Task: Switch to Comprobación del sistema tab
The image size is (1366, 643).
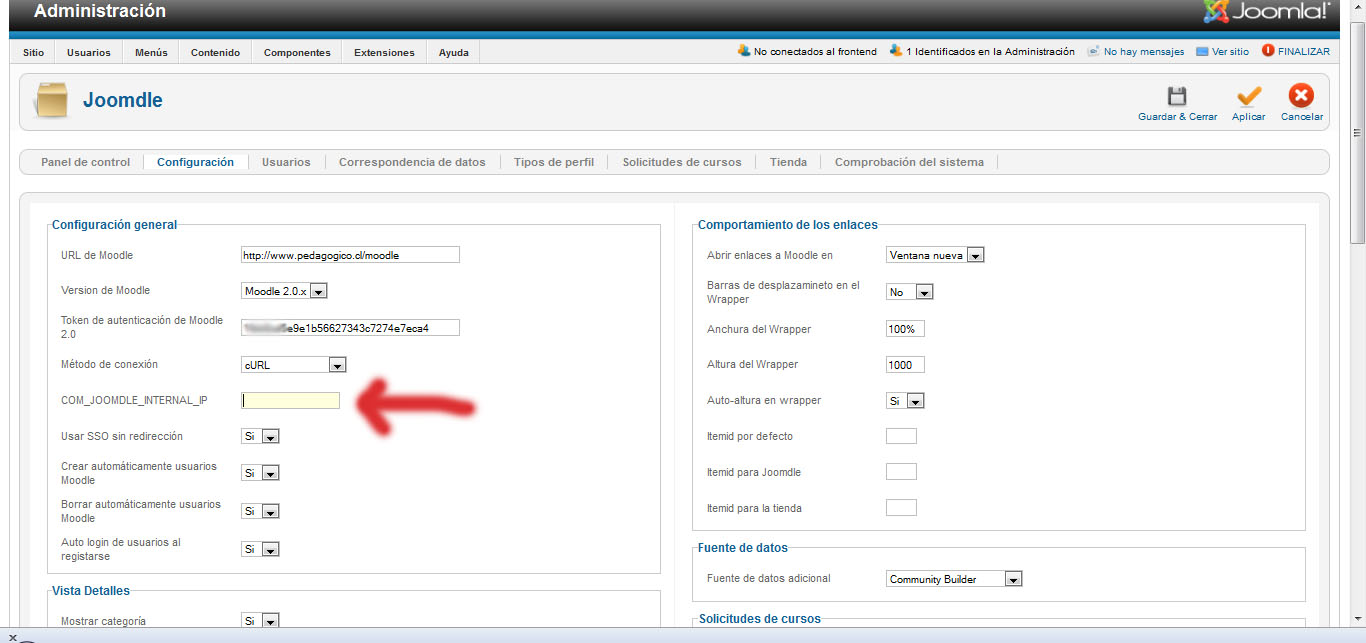Action: [x=909, y=162]
